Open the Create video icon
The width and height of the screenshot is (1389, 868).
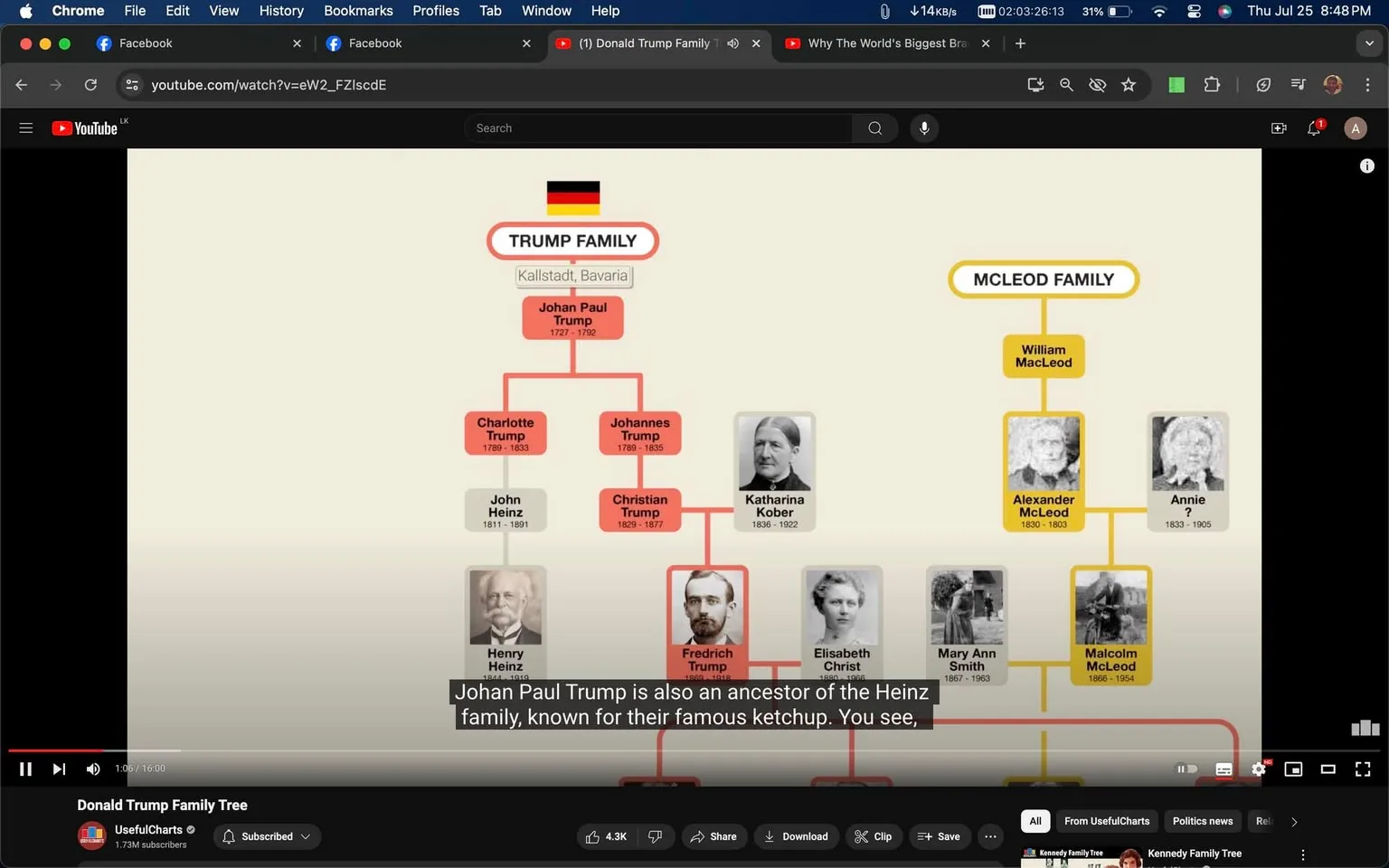[1278, 127]
